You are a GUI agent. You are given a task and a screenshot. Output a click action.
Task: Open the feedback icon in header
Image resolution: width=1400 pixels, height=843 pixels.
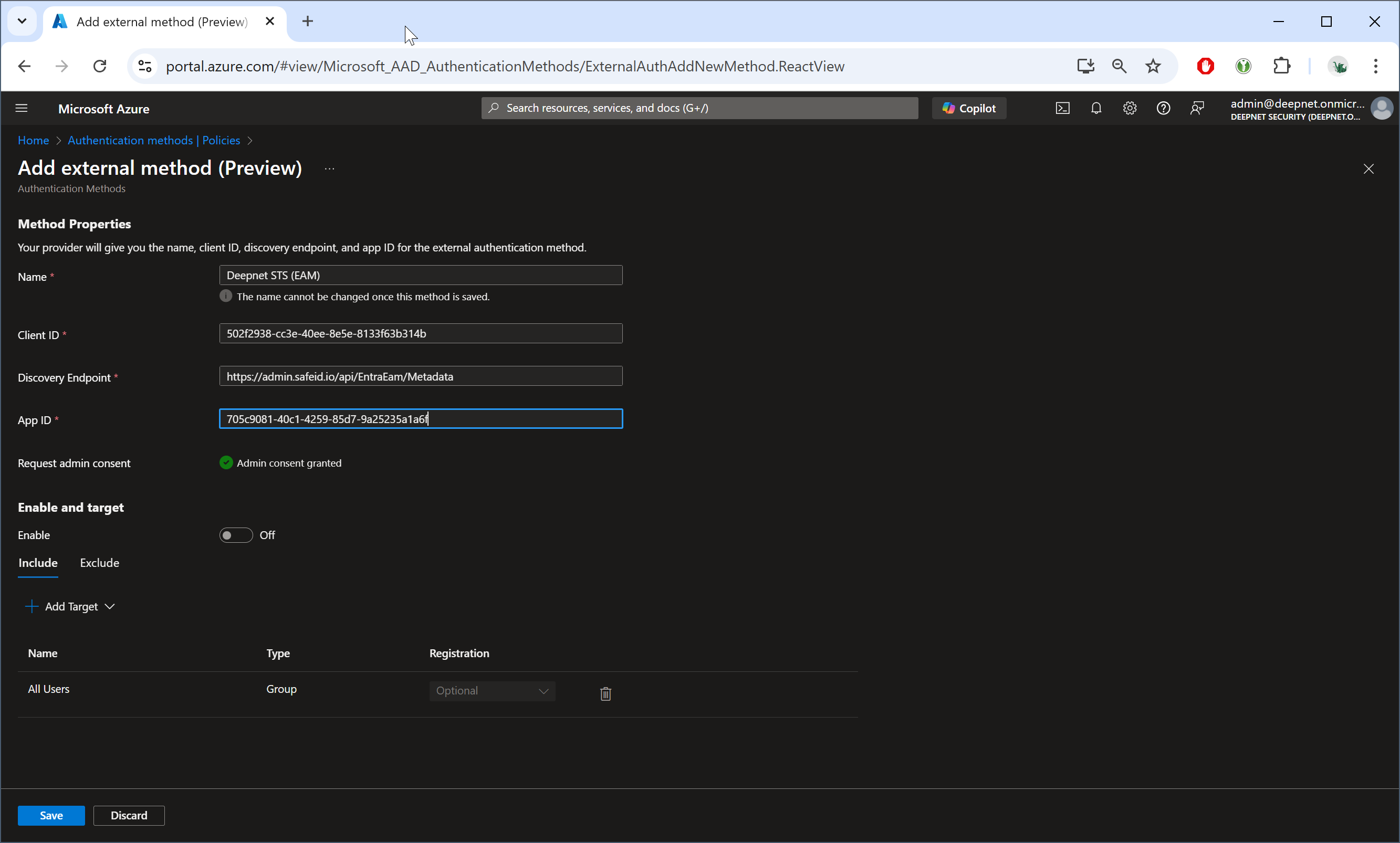(x=1197, y=108)
